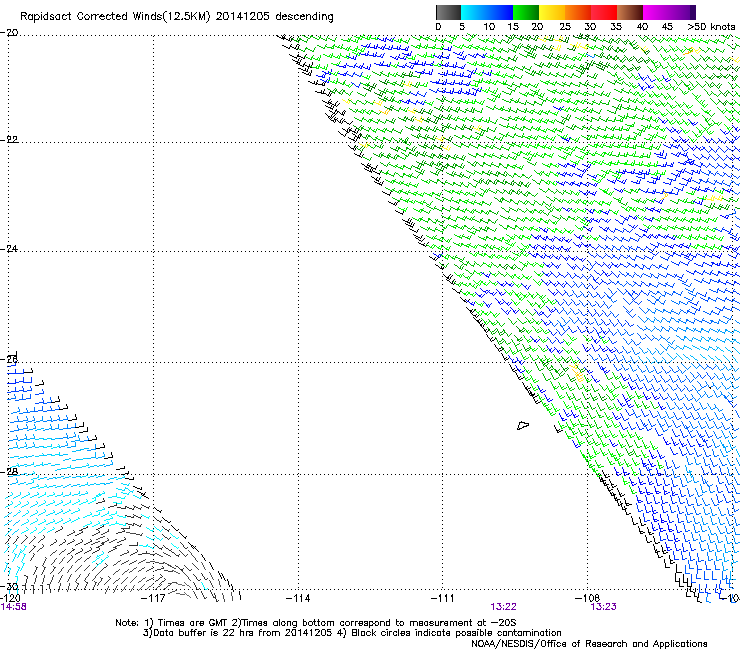Image resolution: width=740 pixels, height=650 pixels.
Task: Click the note 'Black circles indicate possible contamination'
Action: pyautogui.click(x=456, y=633)
